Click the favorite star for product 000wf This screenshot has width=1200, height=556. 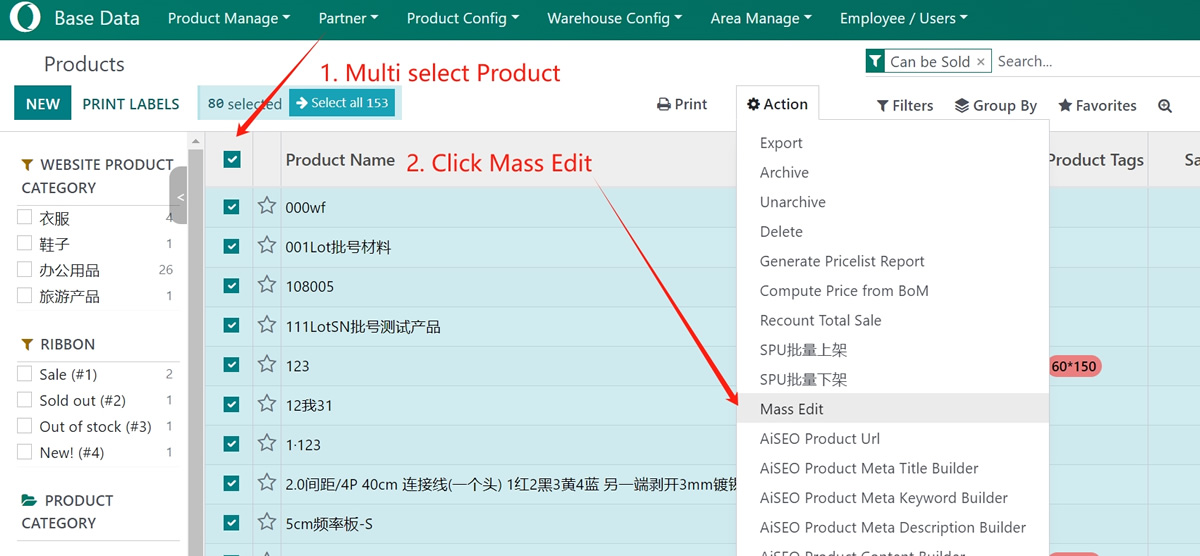point(267,206)
